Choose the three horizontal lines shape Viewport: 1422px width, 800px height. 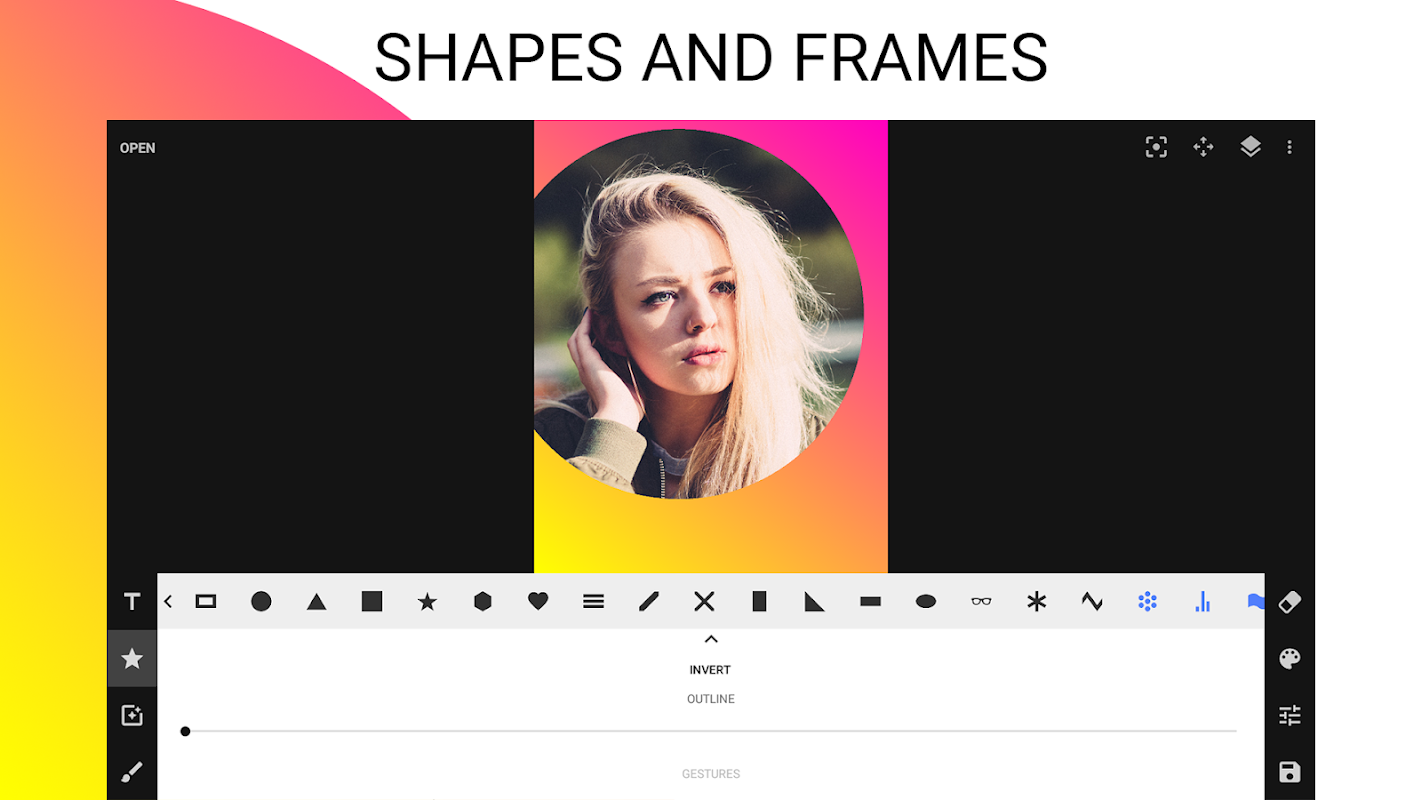pos(594,601)
